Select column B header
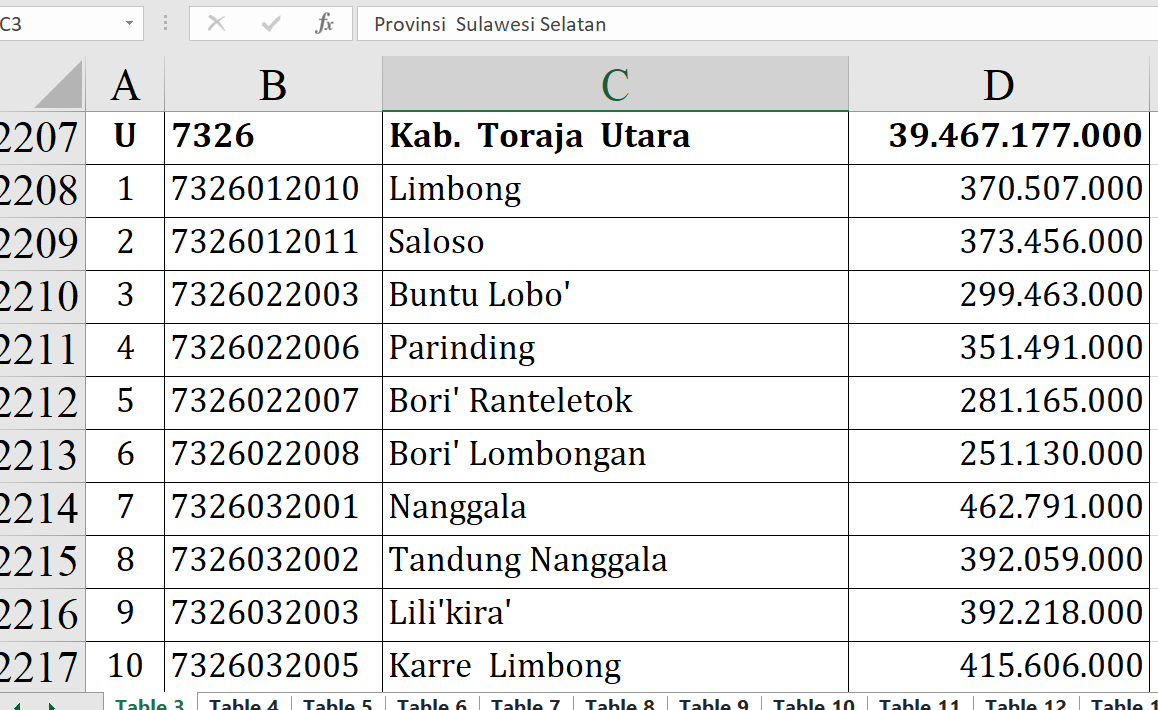Viewport: 1158px width, 710px height. pos(273,86)
